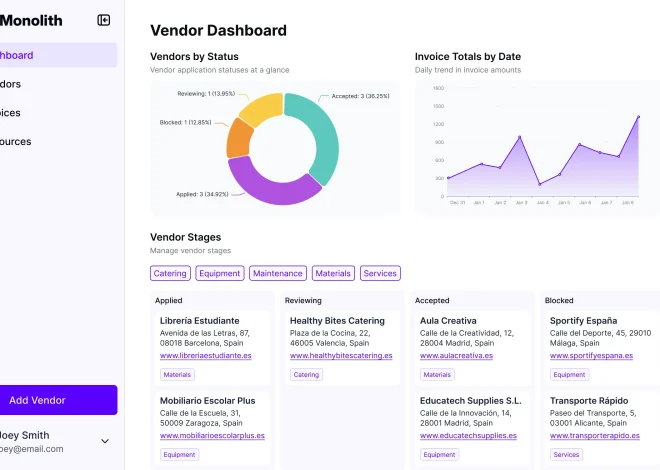This screenshot has width=660, height=470.
Task: Click Equipment tag on Mobiliario Escolar Plus card
Action: (x=179, y=454)
